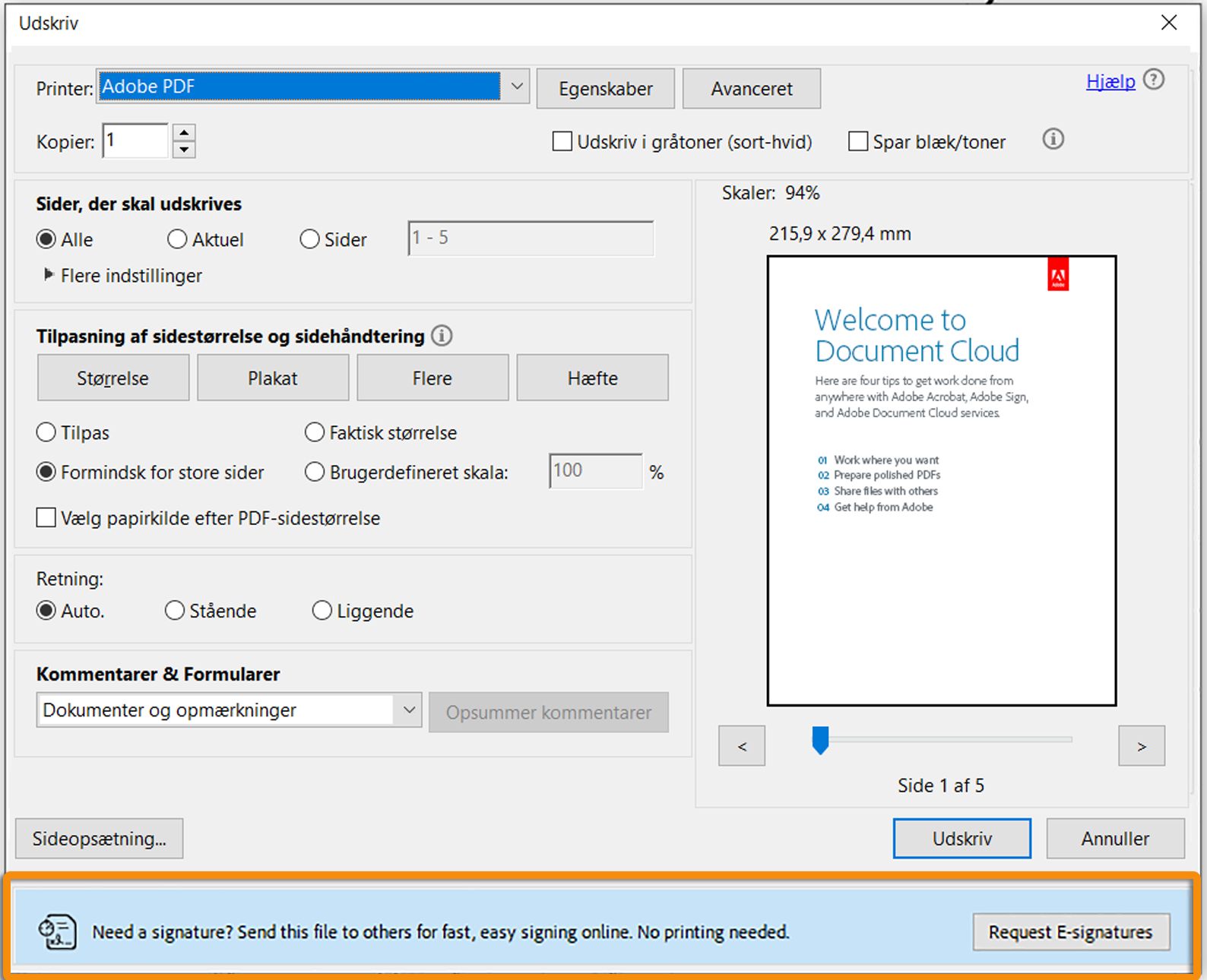Screen dimensions: 1207x980
Task: Pick the Tilpas sizing option
Action: click(46, 432)
